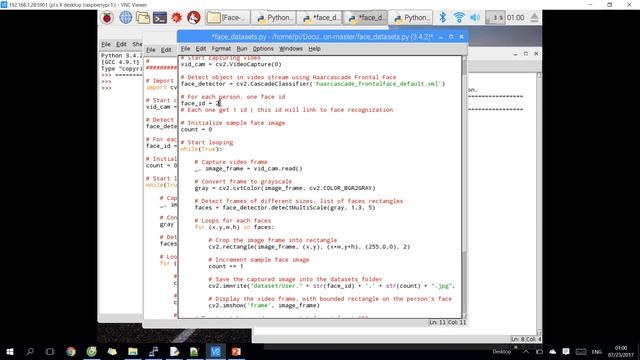This screenshot has height=360, width=640.
Task: Switch to first Python.. taskbar button
Action: (x=274, y=18)
